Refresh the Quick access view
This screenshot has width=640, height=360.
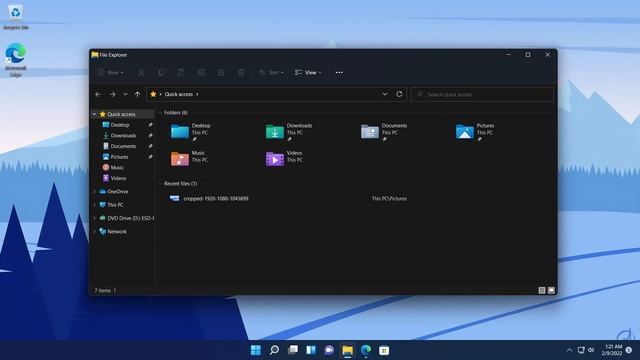click(x=399, y=94)
